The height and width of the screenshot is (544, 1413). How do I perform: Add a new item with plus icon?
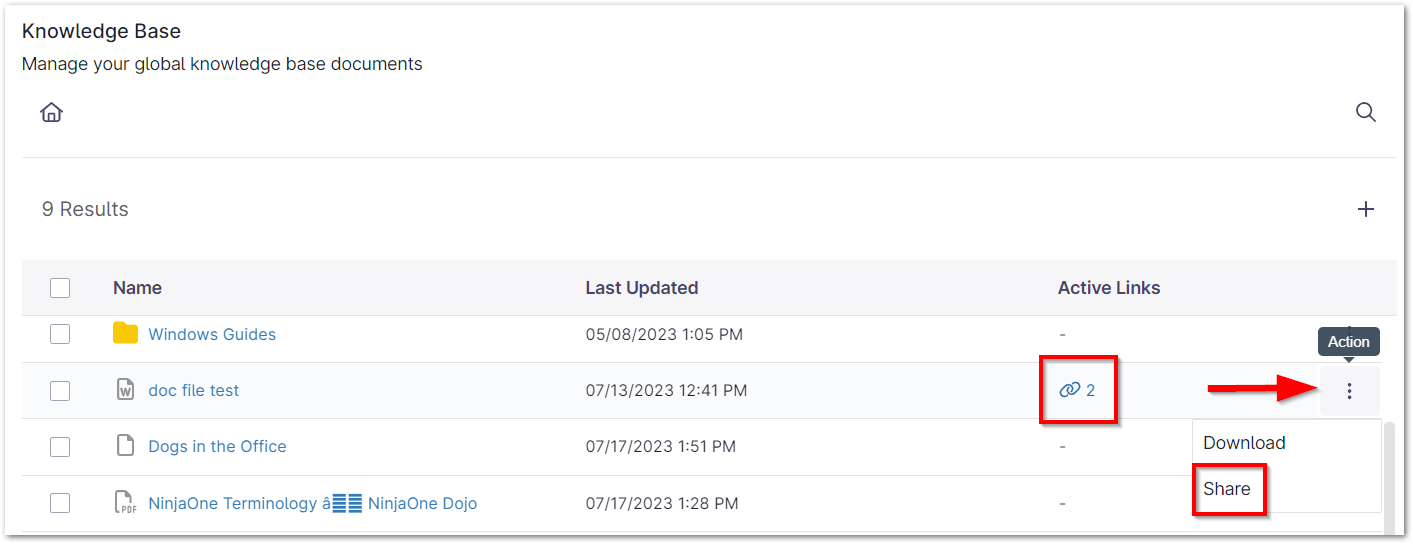click(x=1366, y=209)
